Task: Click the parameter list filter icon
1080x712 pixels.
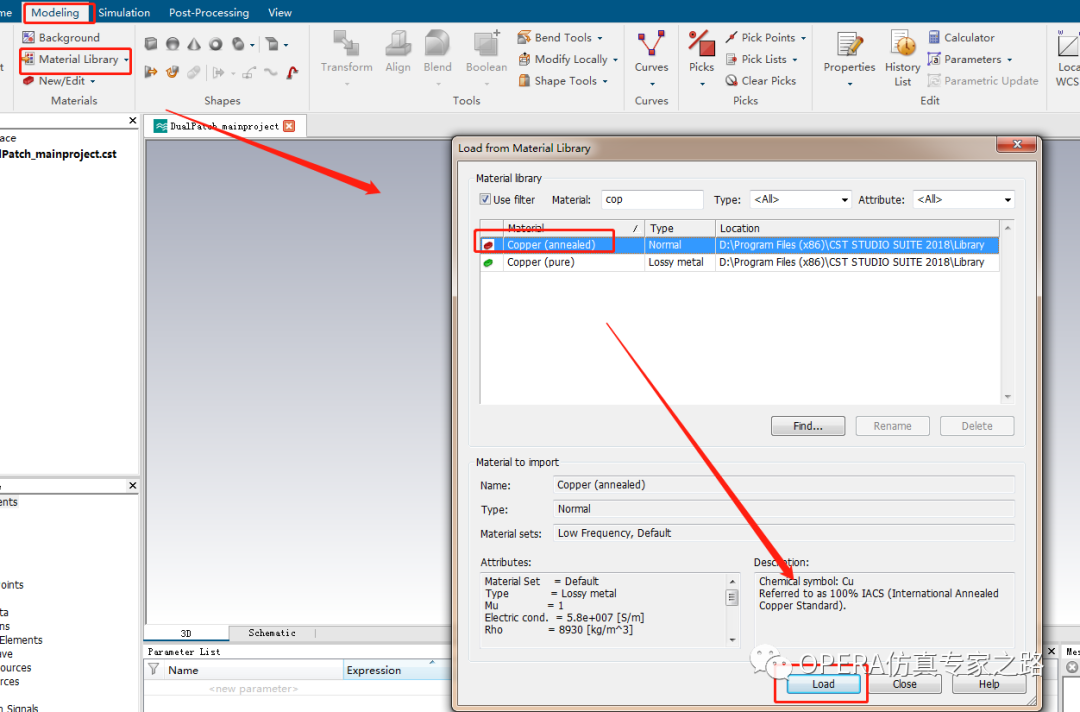Action: (154, 669)
